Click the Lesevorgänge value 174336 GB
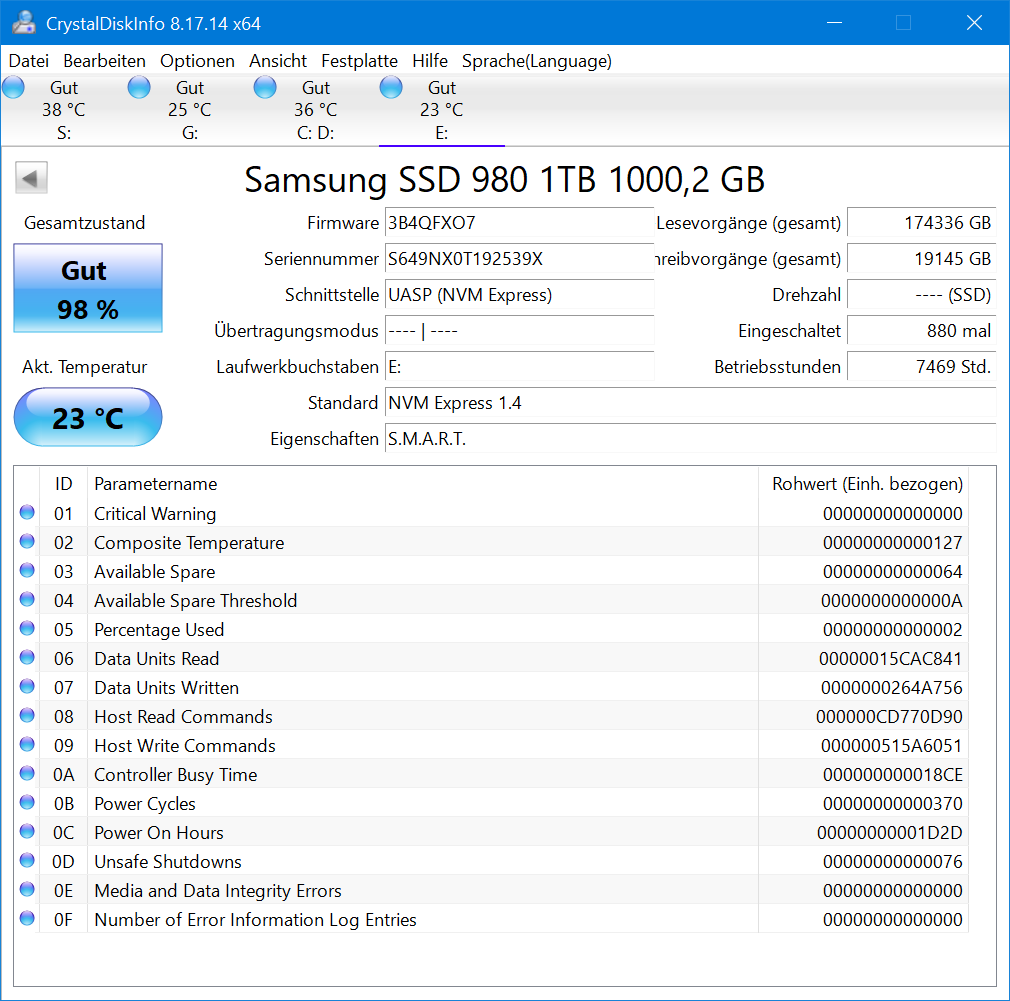This screenshot has height=1001, width=1010. point(922,223)
